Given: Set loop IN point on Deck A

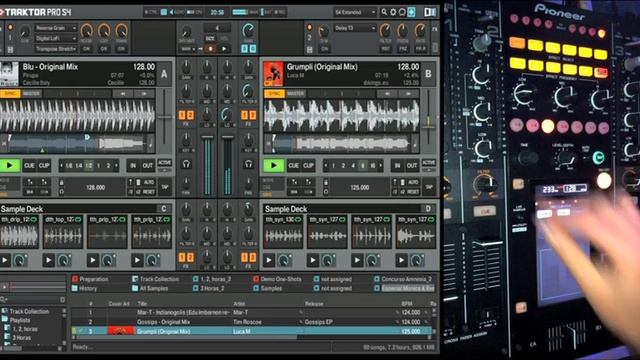Looking at the screenshot, I should [x=133, y=165].
